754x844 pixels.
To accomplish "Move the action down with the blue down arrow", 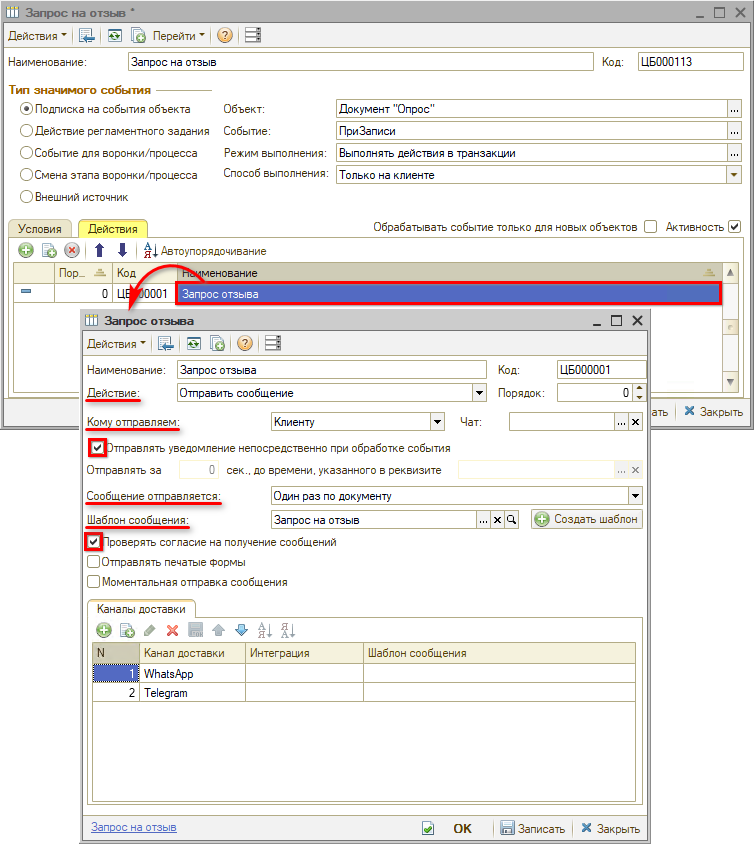I will tap(122, 250).
